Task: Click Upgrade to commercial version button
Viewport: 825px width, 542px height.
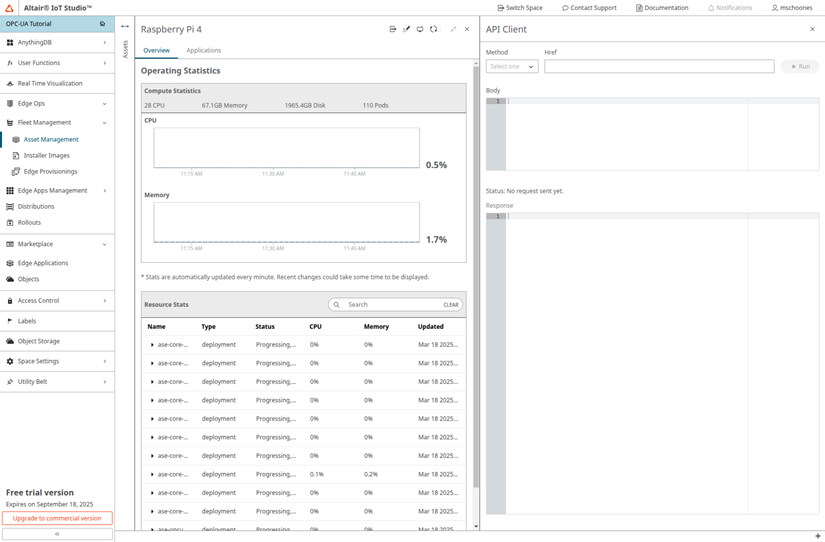Action: [57, 518]
